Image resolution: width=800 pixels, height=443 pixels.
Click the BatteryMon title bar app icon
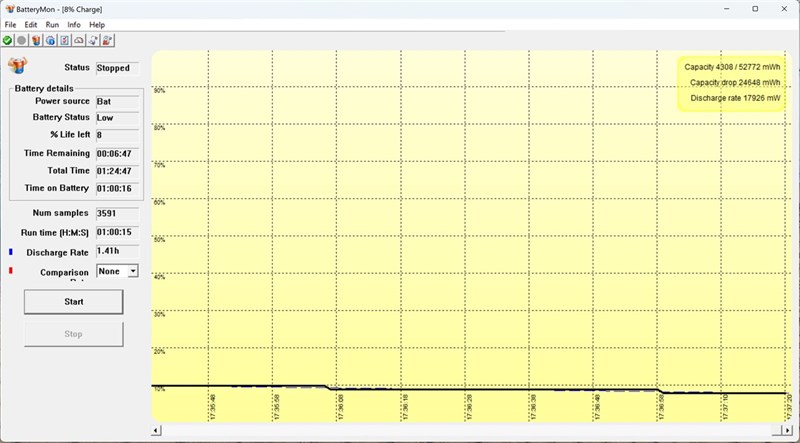pyautogui.click(x=9, y=9)
